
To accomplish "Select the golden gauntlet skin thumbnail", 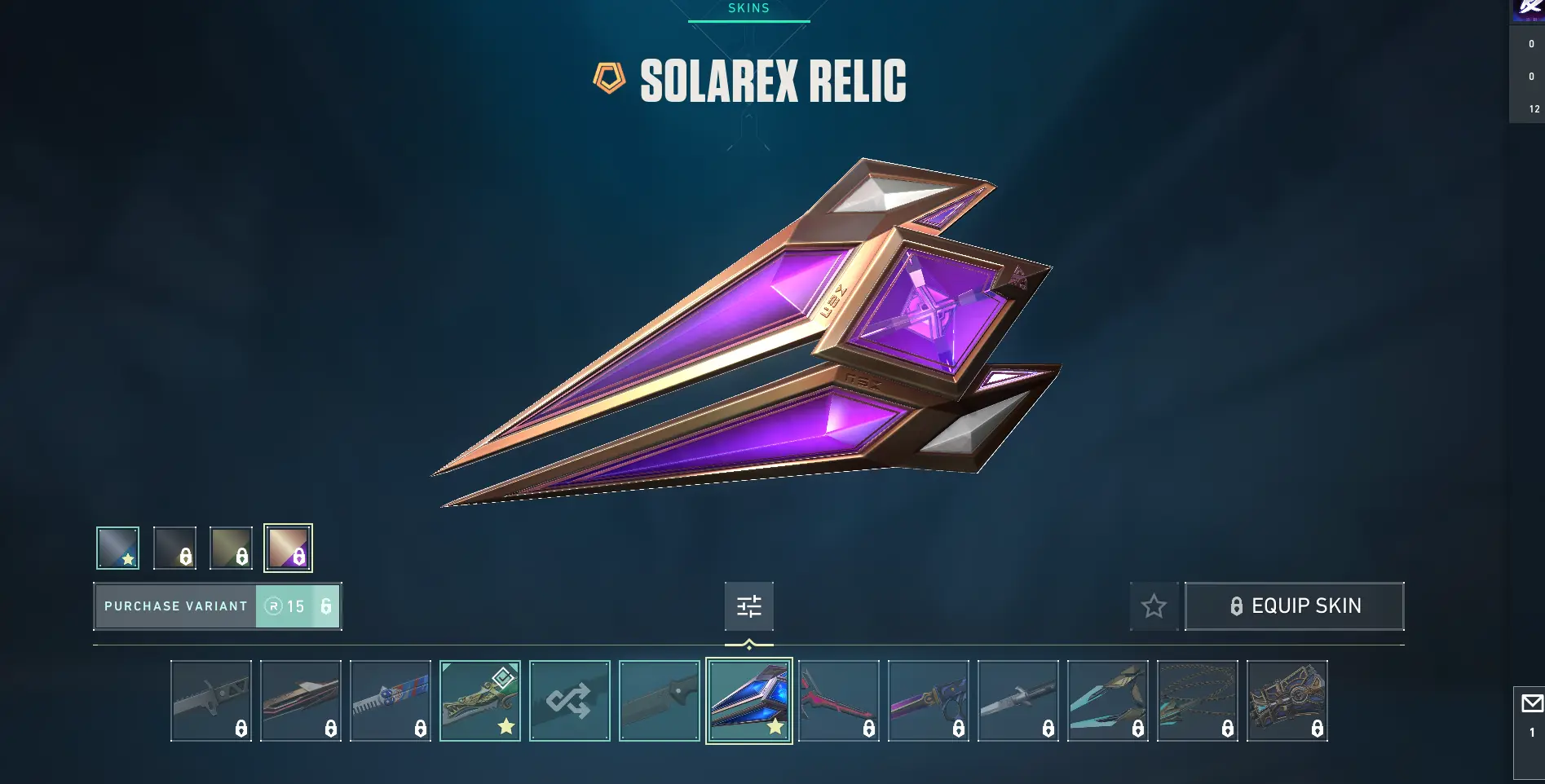I will (1287, 701).
